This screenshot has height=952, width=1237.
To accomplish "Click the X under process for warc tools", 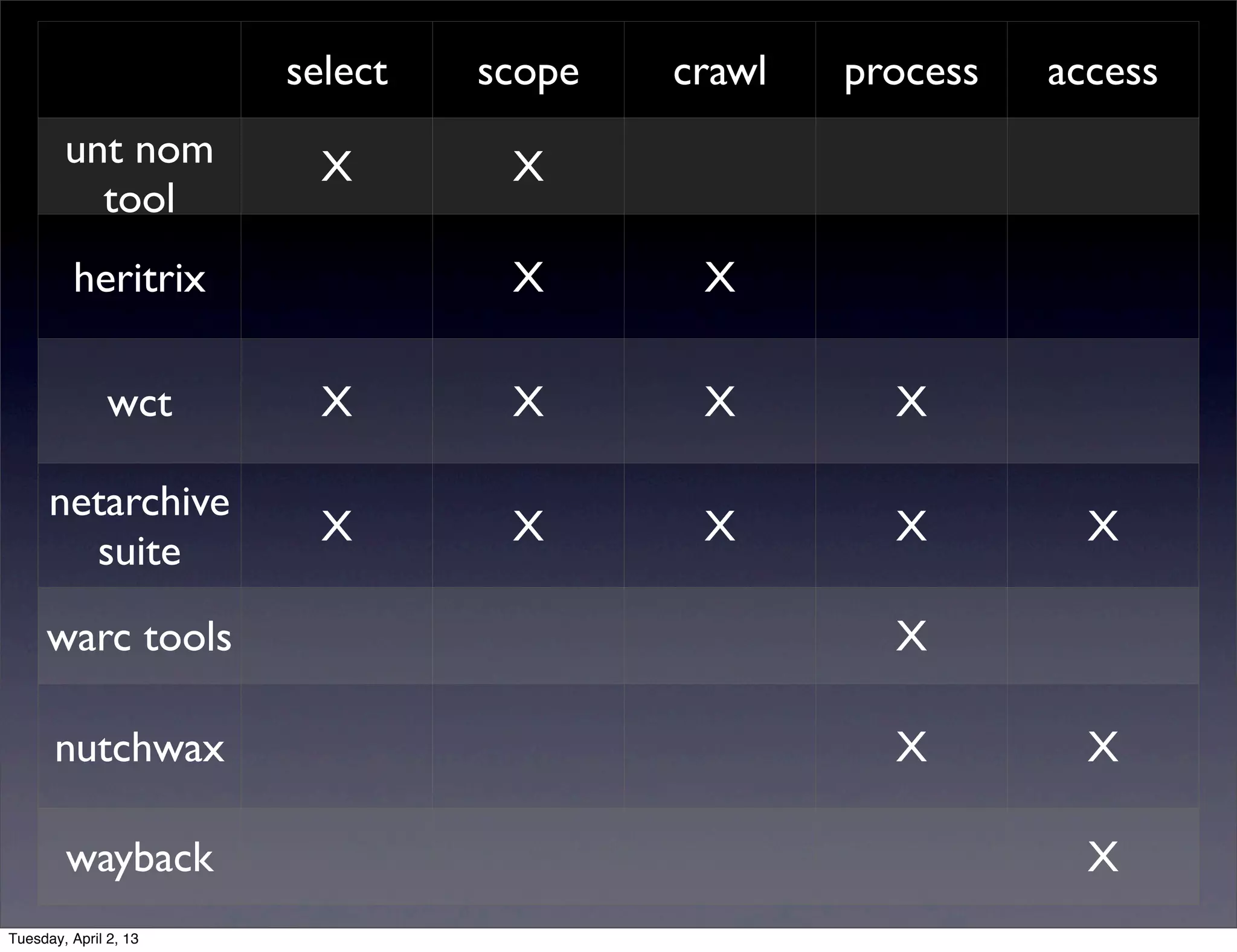I will point(911,636).
